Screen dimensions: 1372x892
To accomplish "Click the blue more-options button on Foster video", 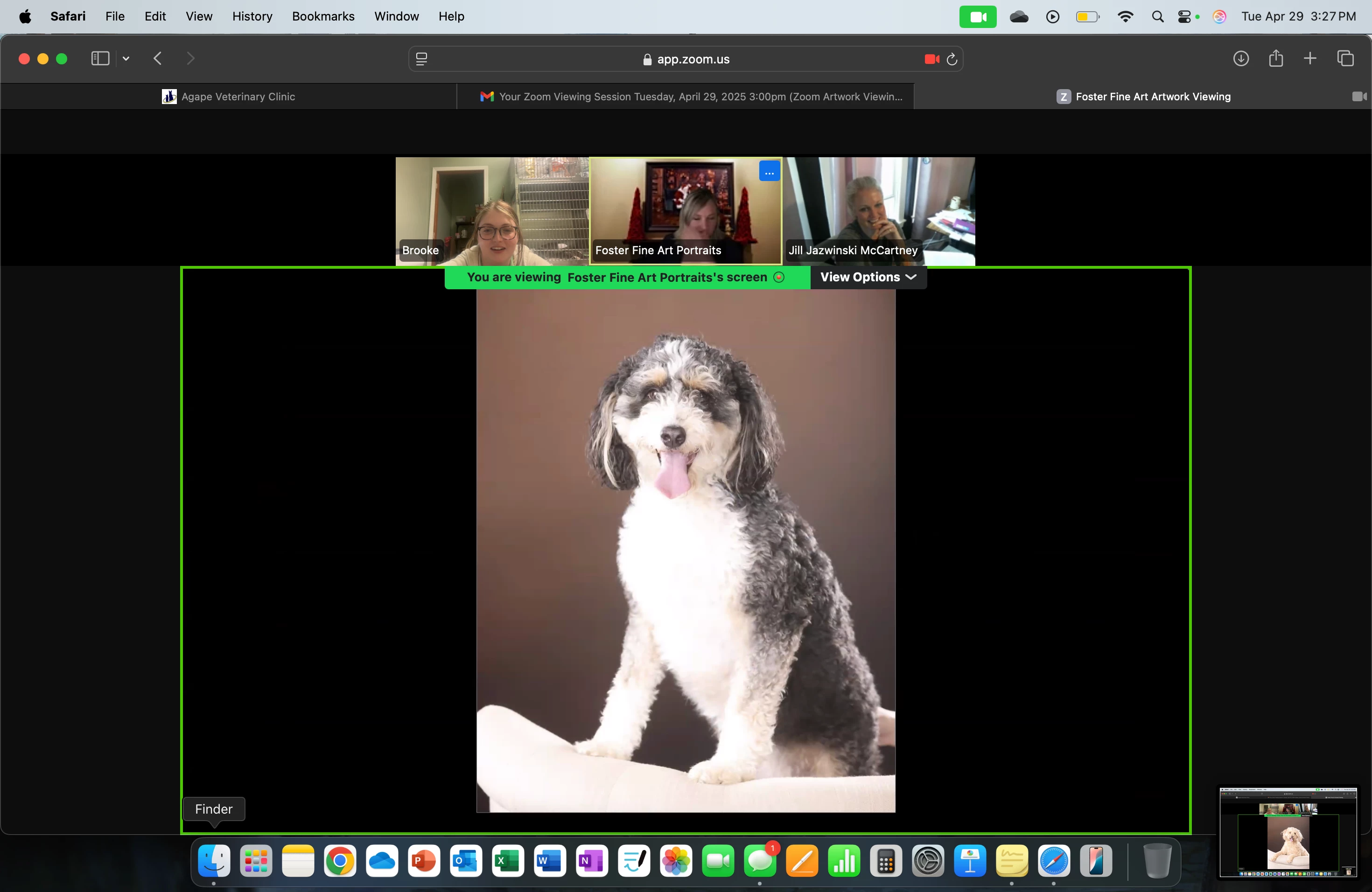I will (769, 172).
